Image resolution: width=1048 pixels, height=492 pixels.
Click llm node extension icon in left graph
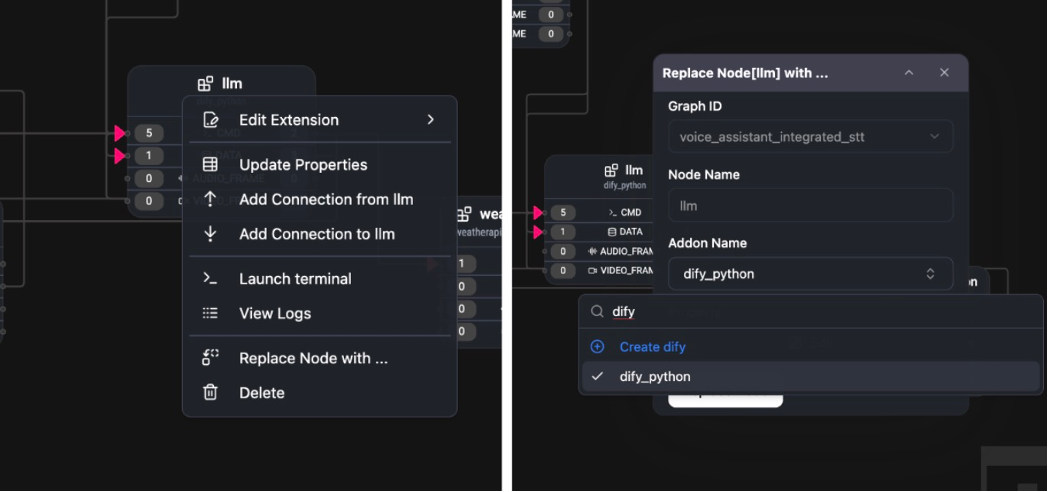pos(206,84)
